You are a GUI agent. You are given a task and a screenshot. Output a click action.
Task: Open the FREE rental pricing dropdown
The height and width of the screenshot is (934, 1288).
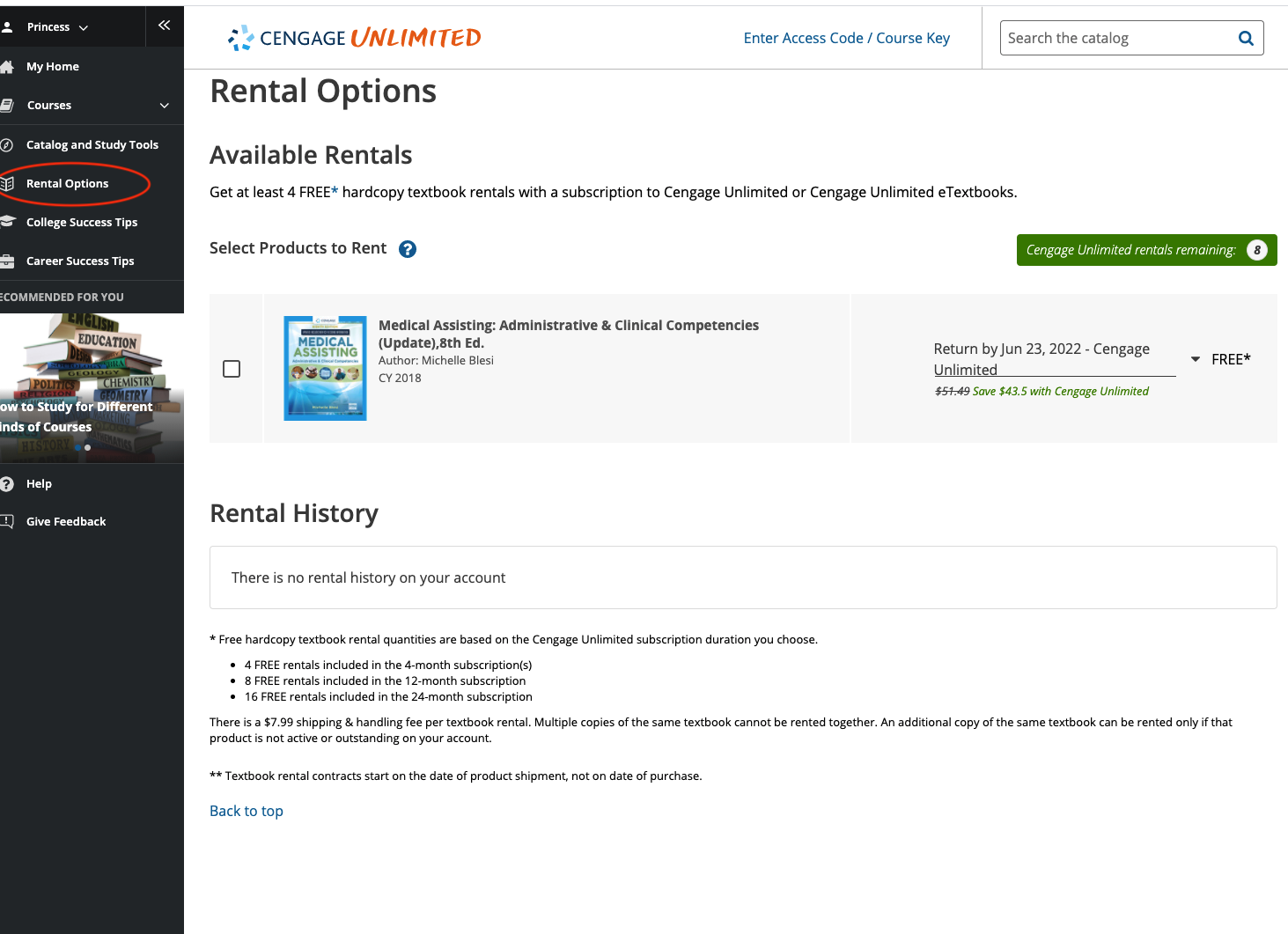1195,358
